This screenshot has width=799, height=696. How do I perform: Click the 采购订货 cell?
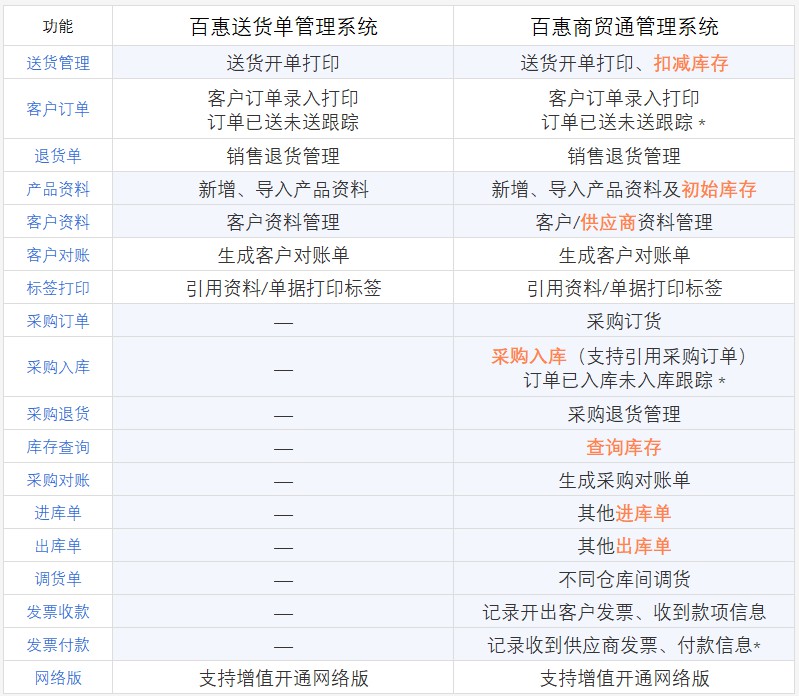pyautogui.click(x=624, y=322)
